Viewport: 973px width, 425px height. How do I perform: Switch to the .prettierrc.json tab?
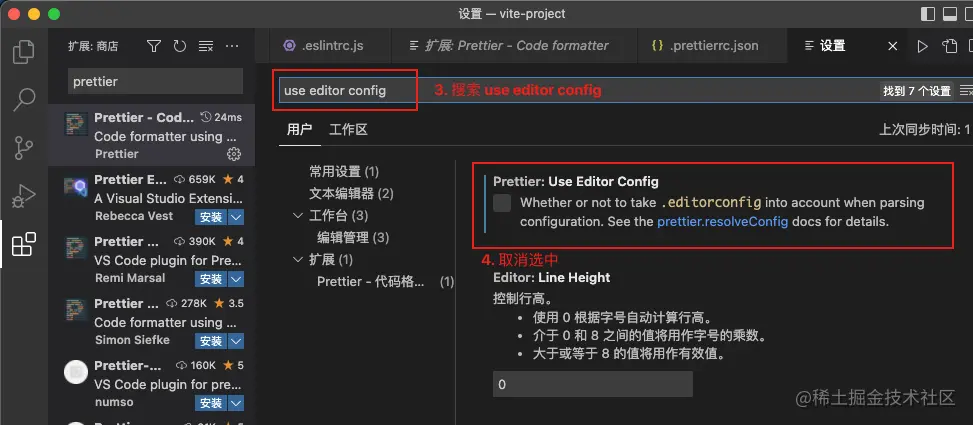click(705, 46)
